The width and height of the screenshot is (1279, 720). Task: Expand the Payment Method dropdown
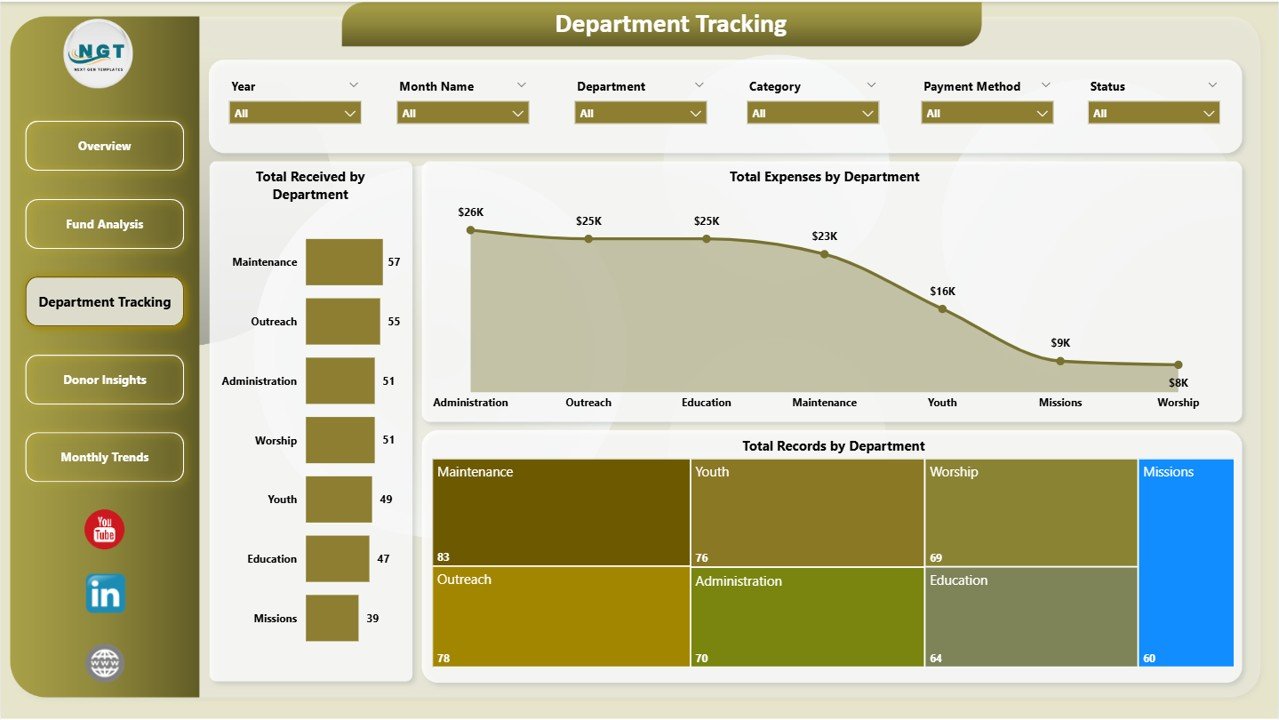pos(986,113)
